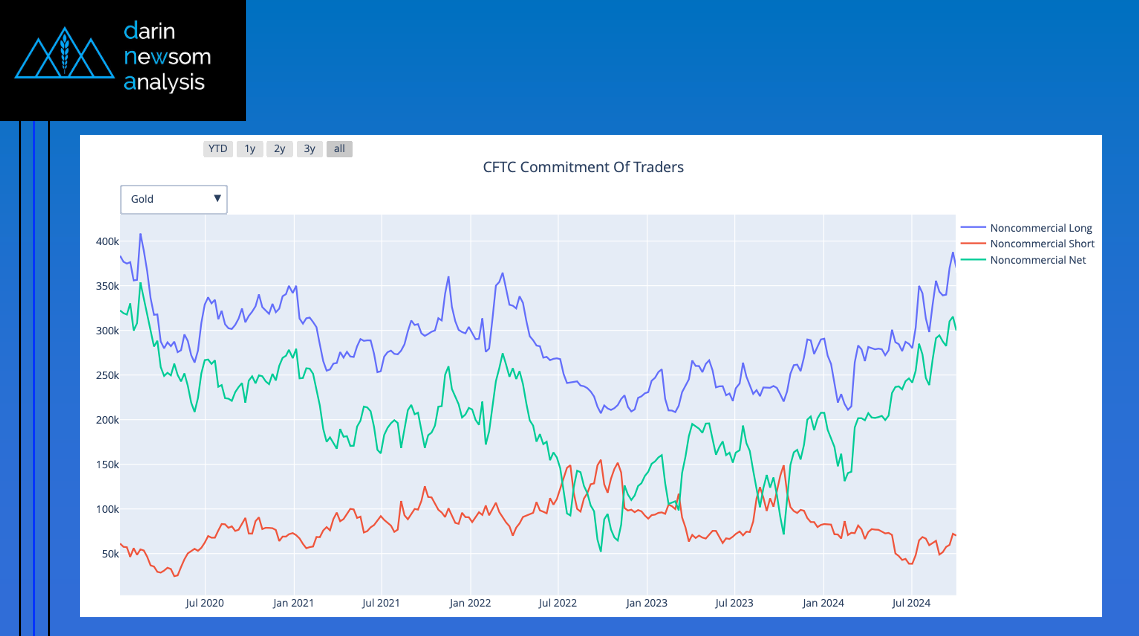Show all data with the all button

340,149
